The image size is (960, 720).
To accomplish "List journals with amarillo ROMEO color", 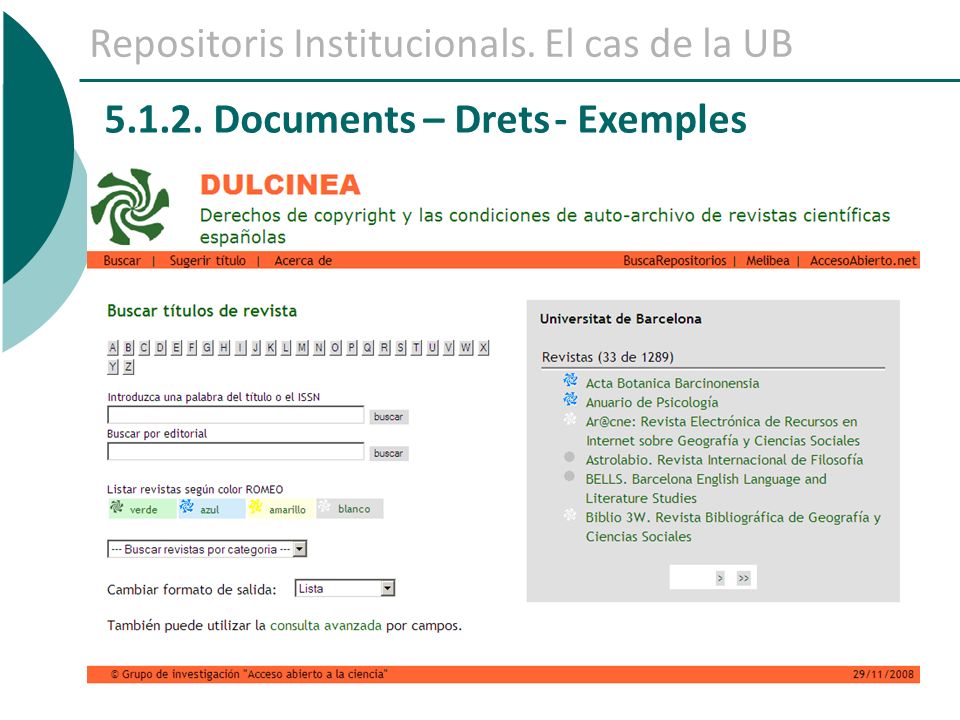I will pos(281,509).
